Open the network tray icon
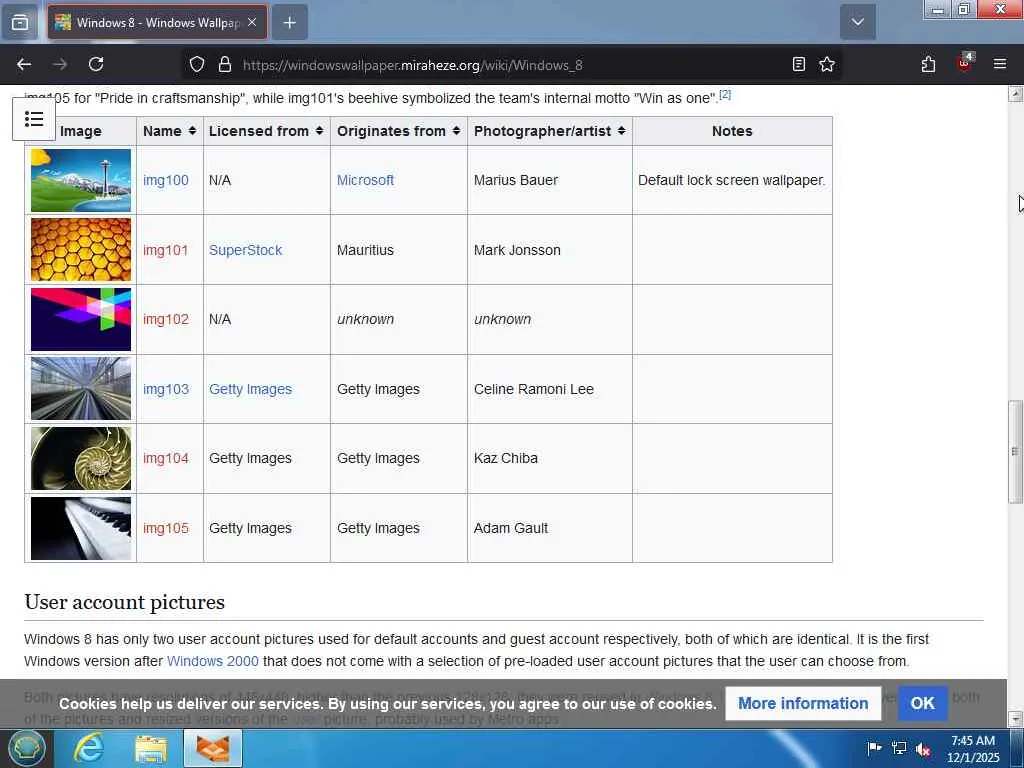 [899, 748]
